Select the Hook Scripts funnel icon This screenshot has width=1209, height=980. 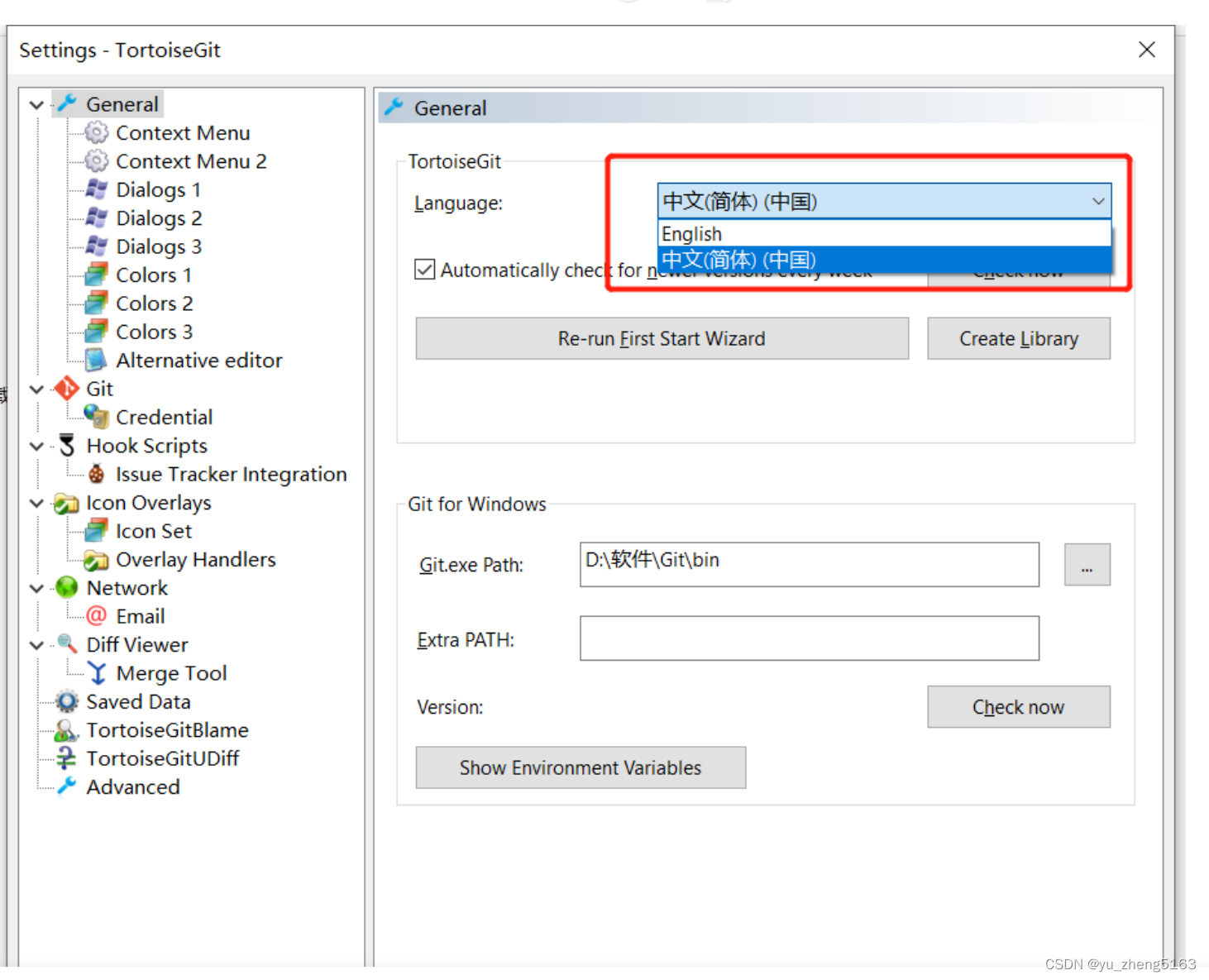(x=67, y=445)
